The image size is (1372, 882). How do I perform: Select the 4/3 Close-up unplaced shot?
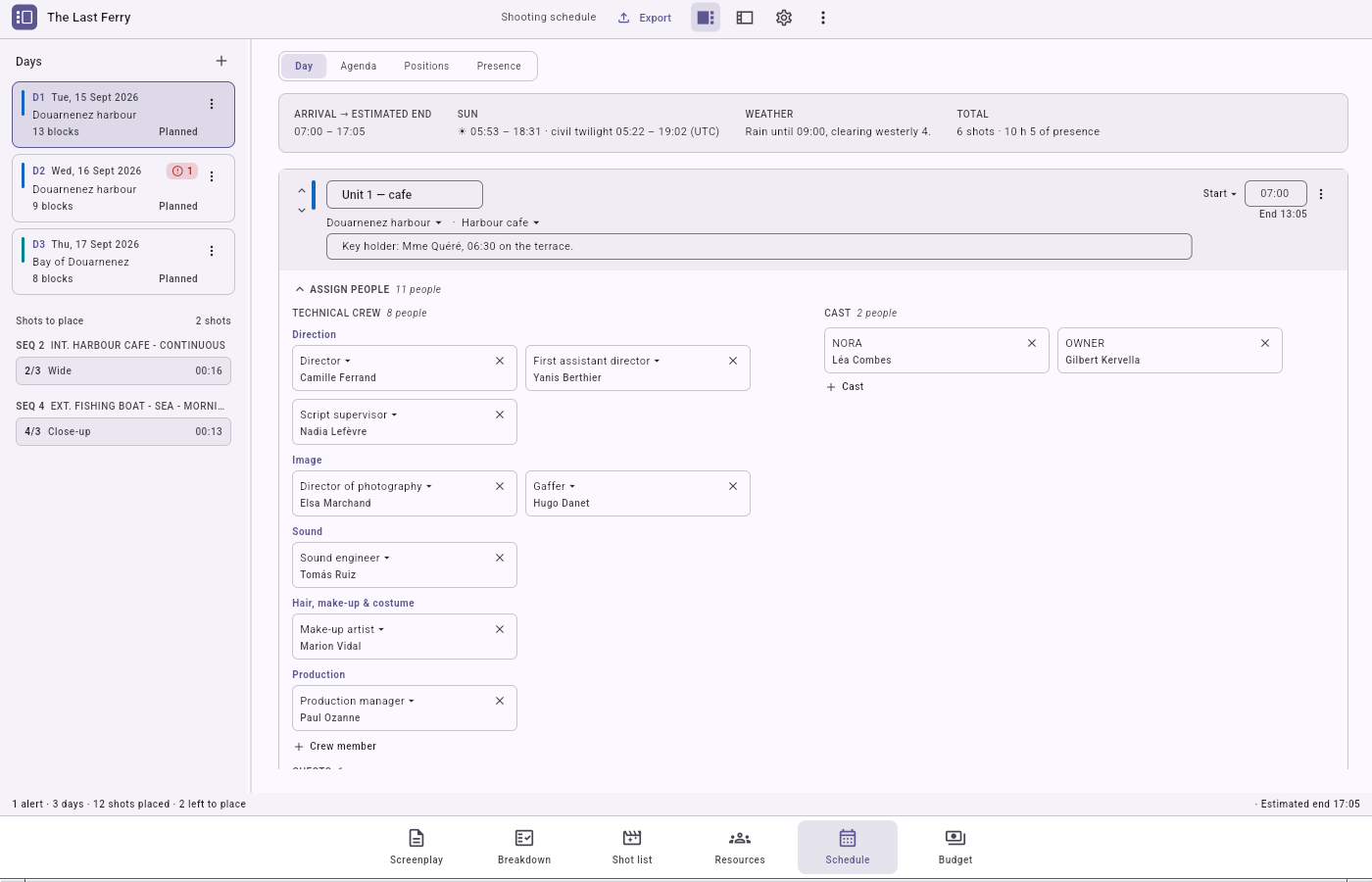coord(123,431)
